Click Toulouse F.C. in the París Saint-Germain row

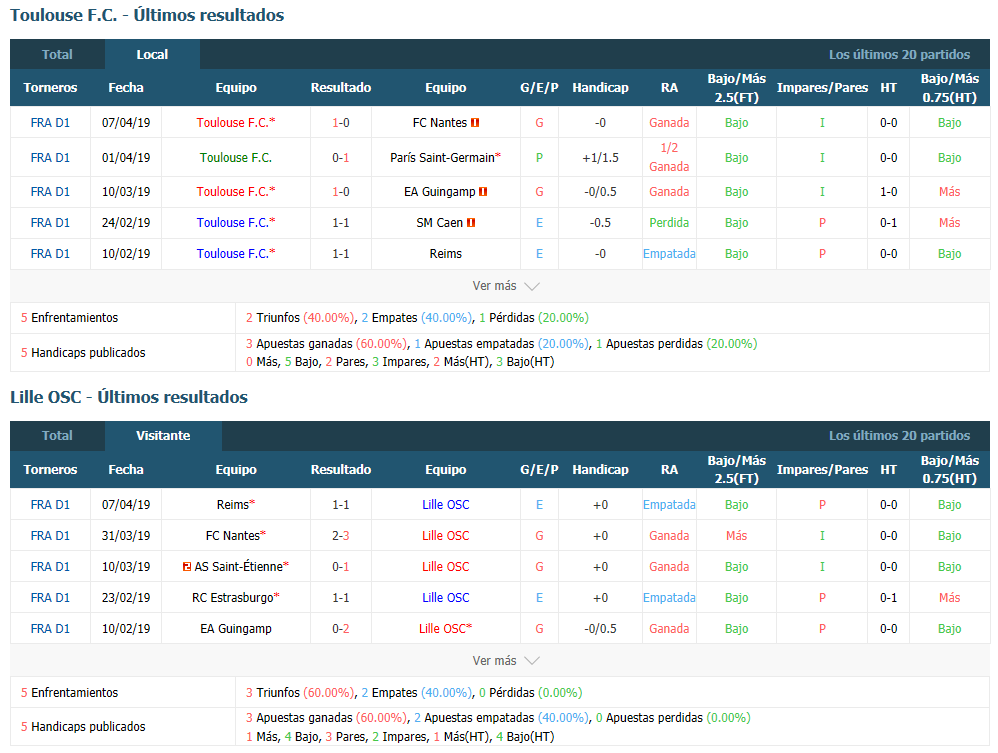[236, 158]
